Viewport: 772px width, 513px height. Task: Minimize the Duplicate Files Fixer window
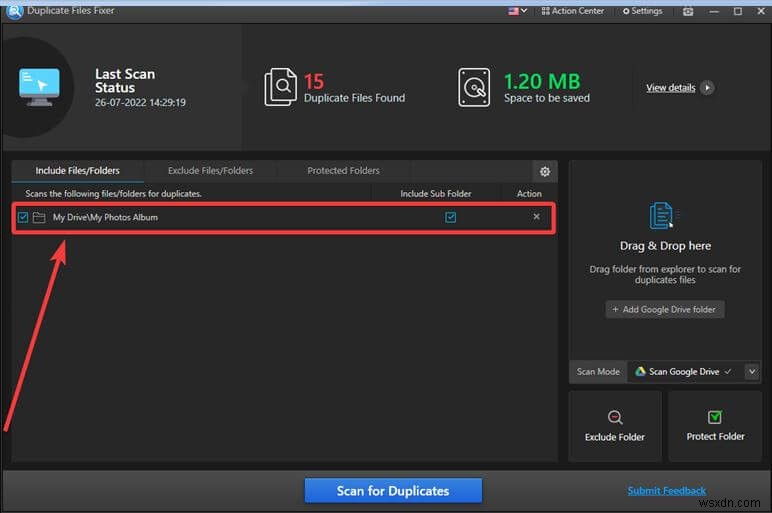pyautogui.click(x=714, y=11)
